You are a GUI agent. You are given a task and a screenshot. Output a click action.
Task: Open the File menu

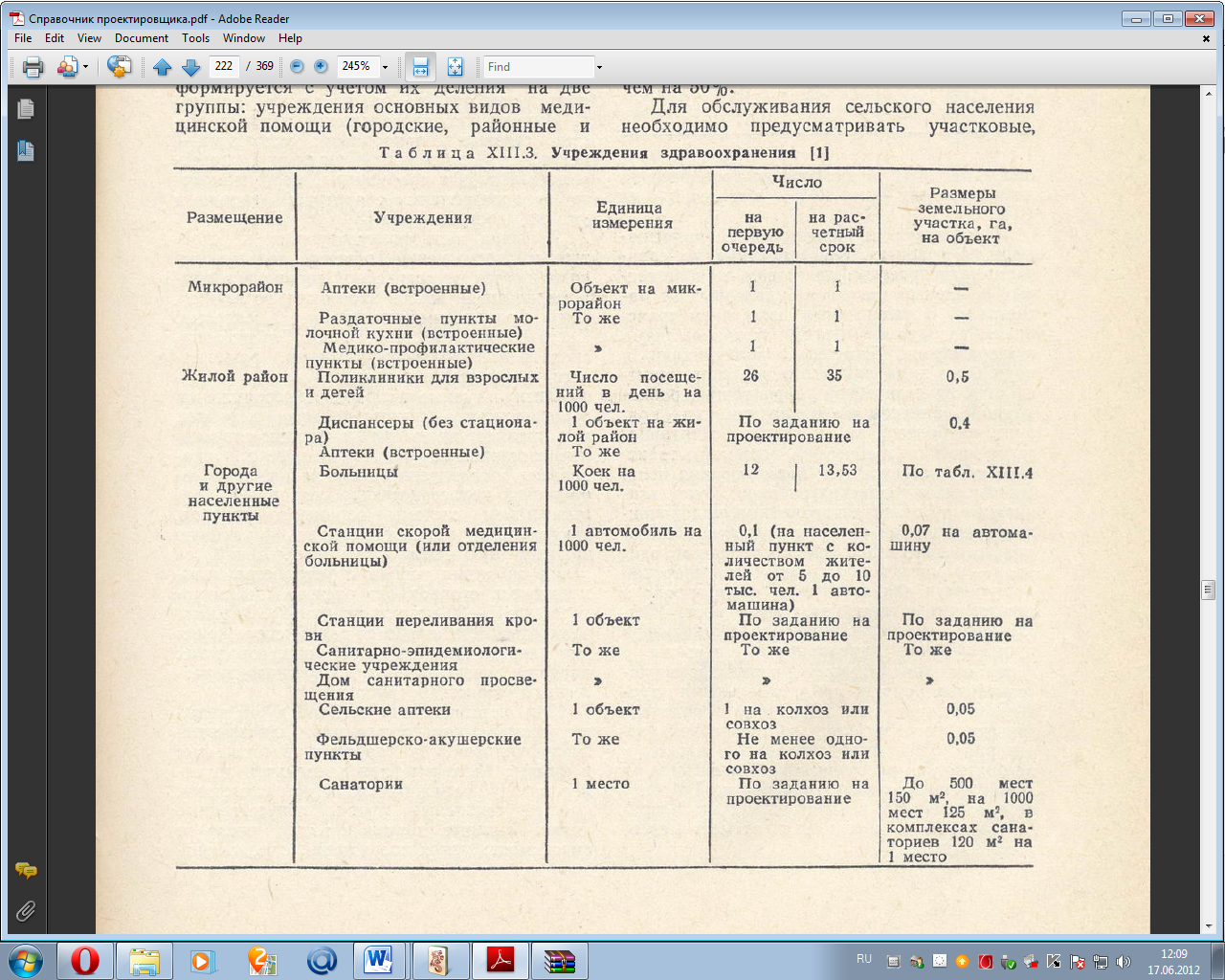click(x=23, y=38)
